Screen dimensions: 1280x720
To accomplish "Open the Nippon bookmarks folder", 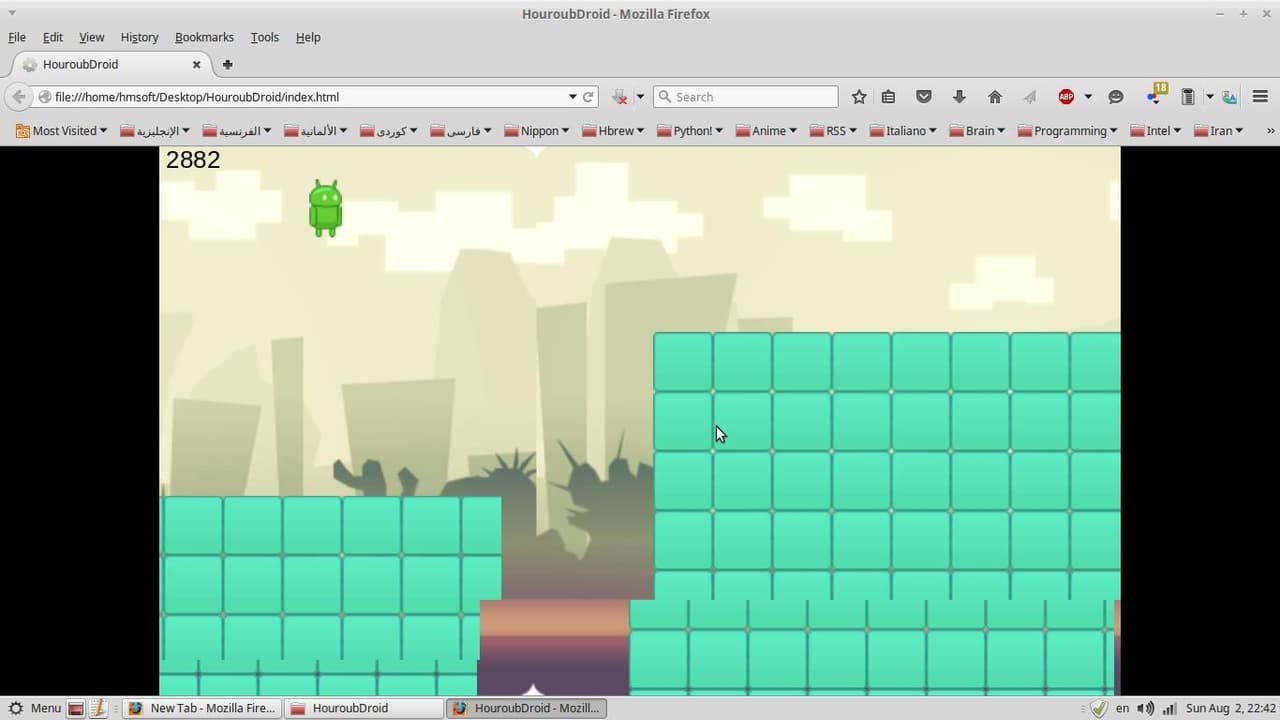I will 537,131.
